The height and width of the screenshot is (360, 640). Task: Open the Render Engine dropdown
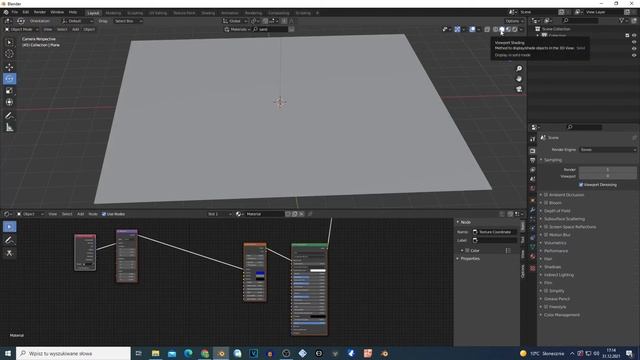click(x=607, y=150)
